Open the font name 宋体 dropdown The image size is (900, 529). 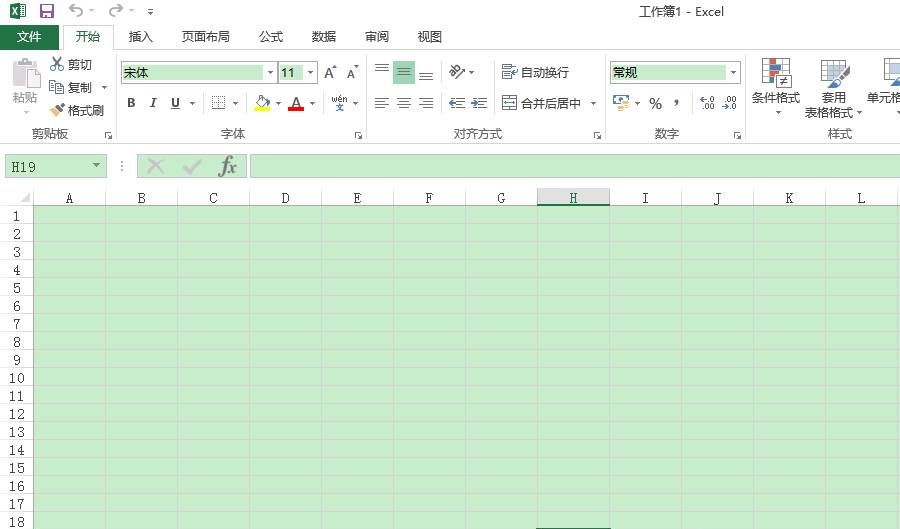[270, 73]
